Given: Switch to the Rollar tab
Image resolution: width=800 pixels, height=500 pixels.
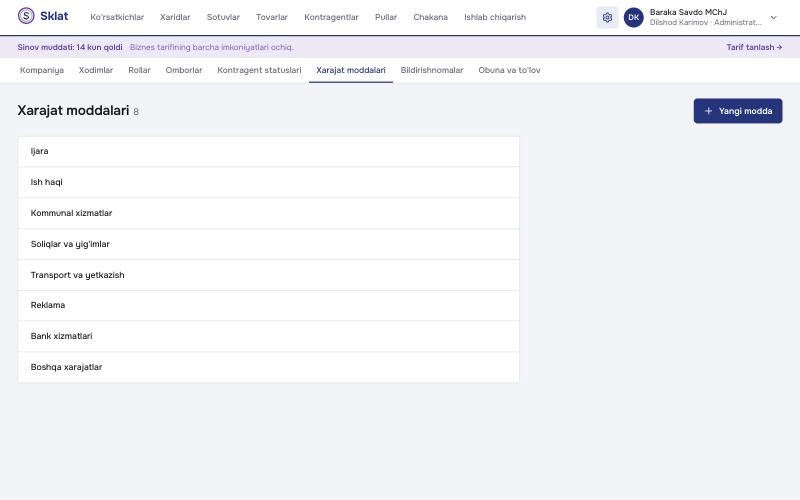Looking at the screenshot, I should [x=139, y=70].
